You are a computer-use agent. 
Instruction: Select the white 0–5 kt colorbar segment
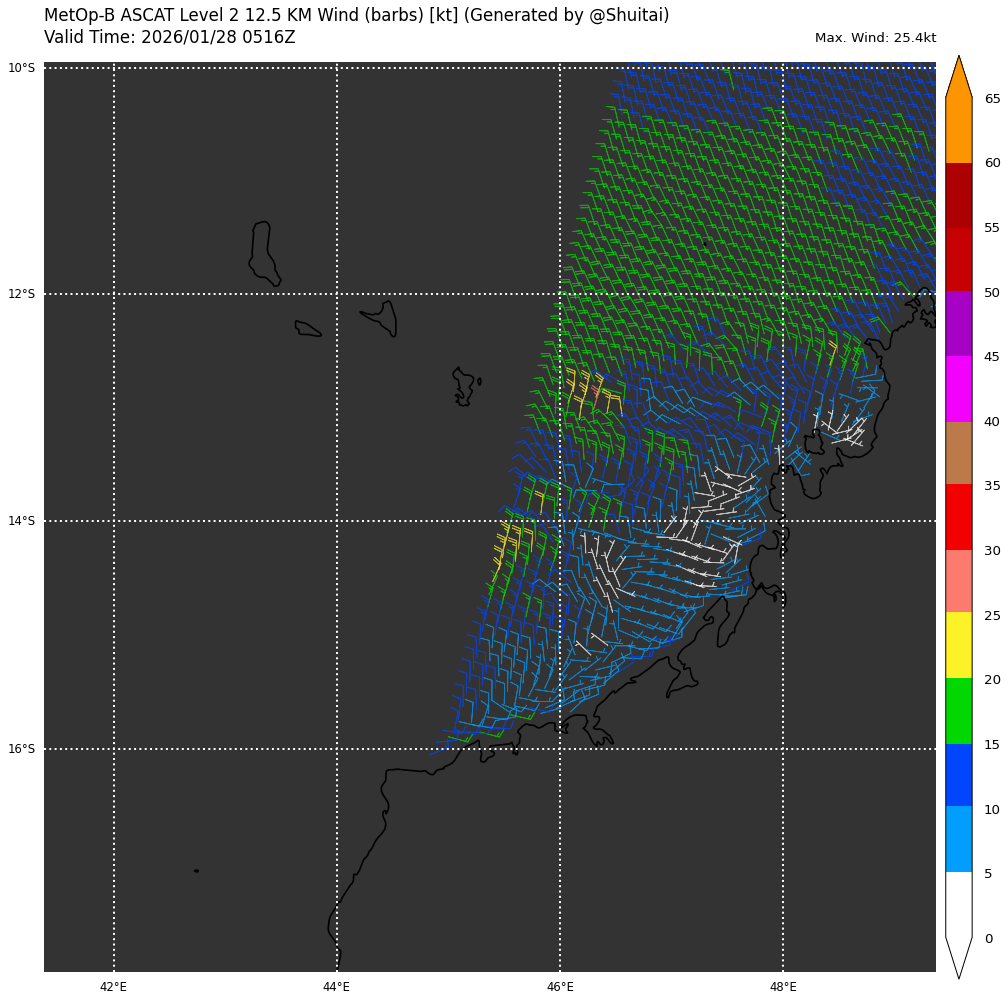point(958,904)
